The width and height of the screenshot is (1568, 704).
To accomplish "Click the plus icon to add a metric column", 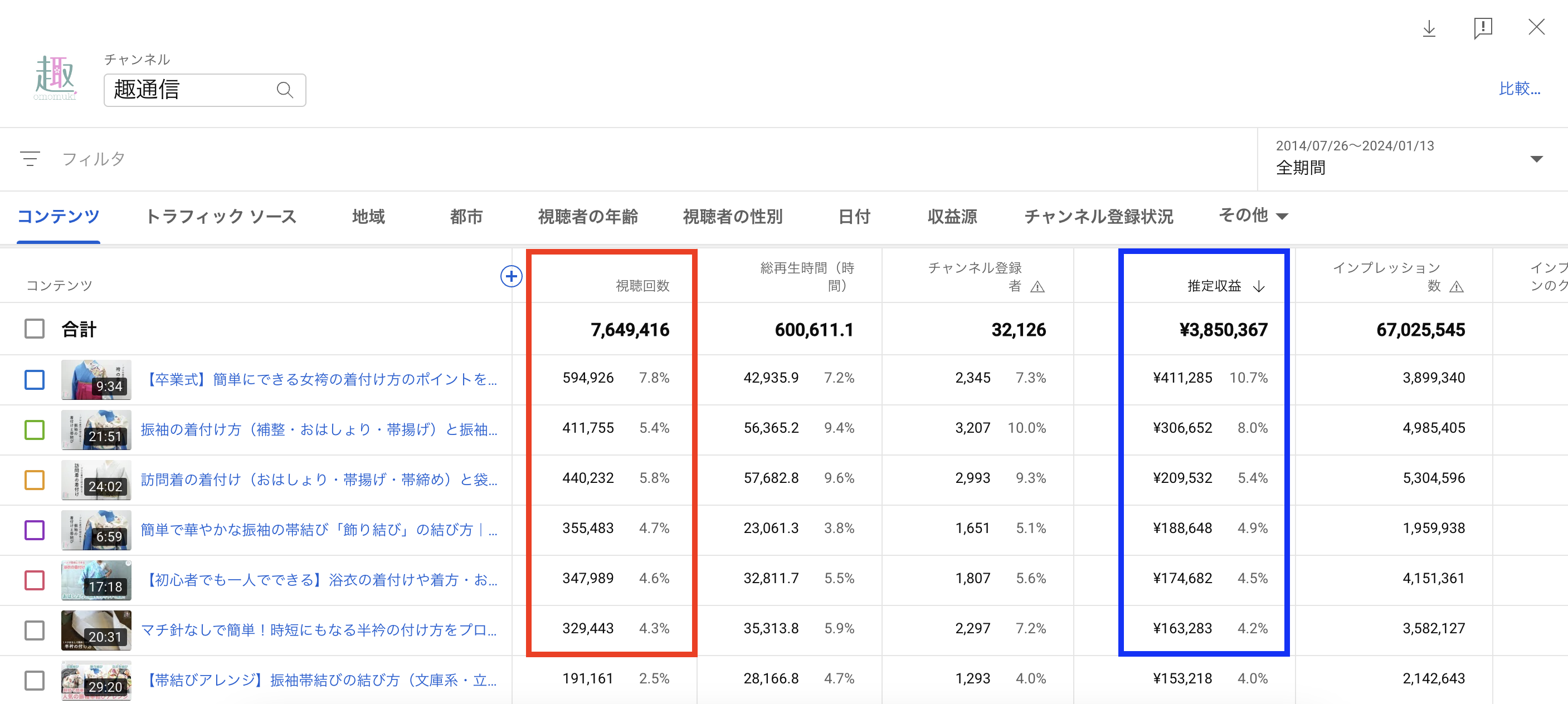I will (x=512, y=276).
